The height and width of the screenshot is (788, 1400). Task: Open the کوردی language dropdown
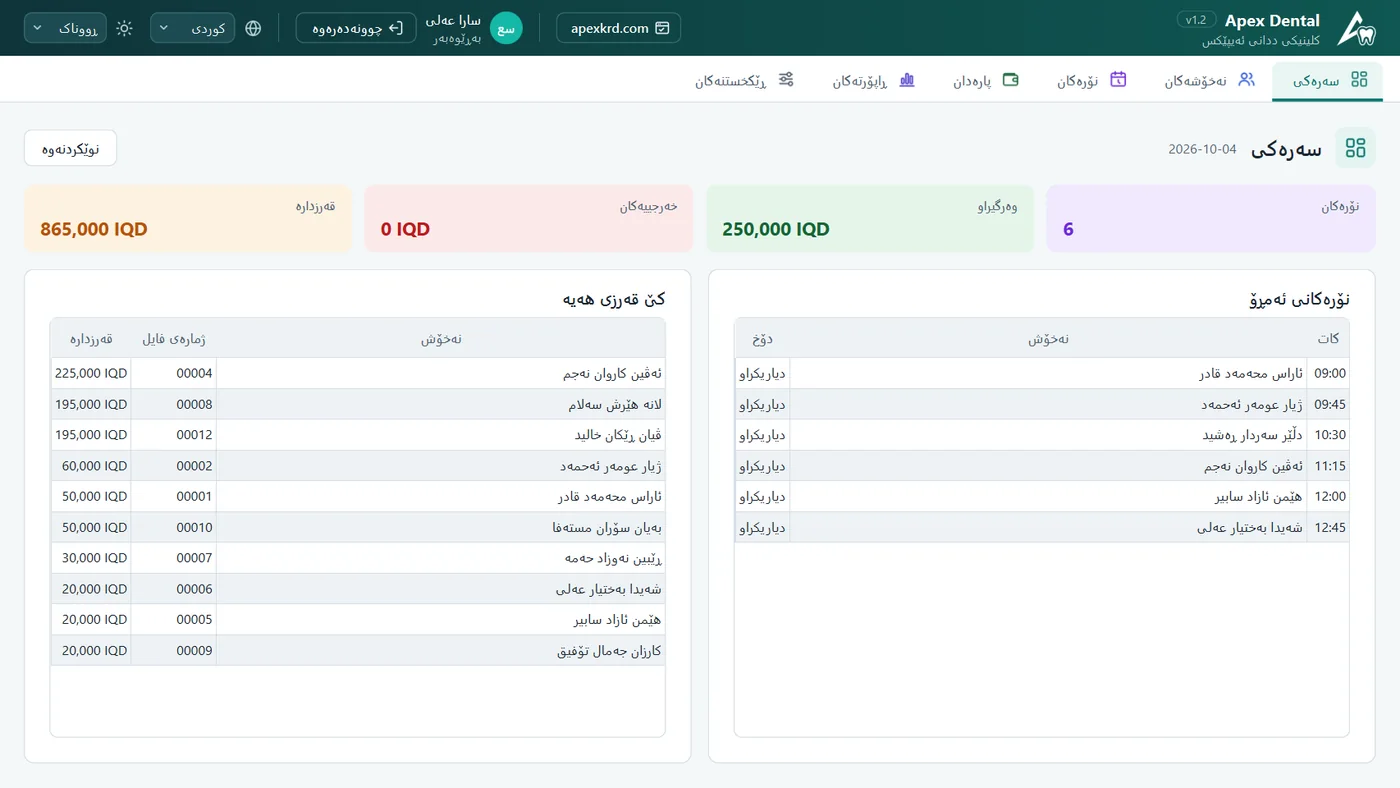coord(193,28)
